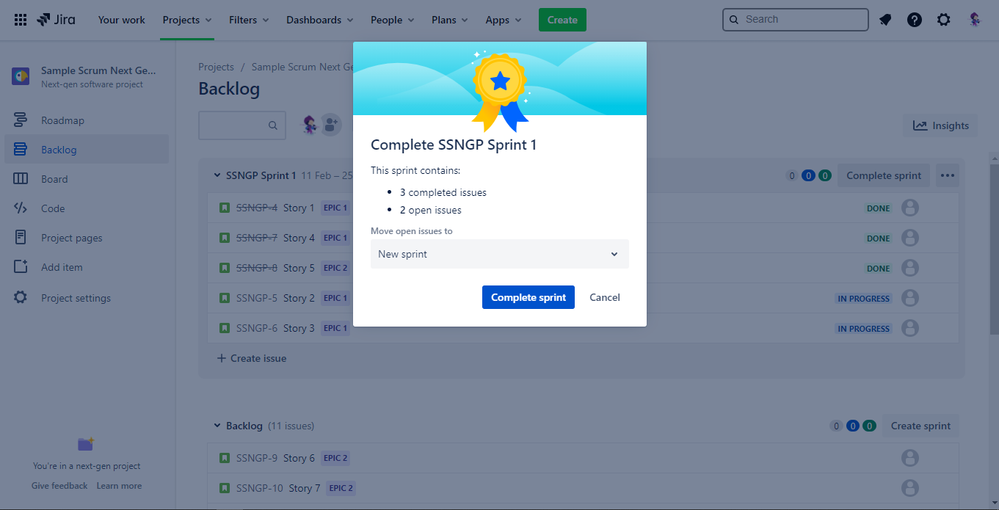This screenshot has width=999, height=510.
Task: Click the unassigned avatar for SSNGP-8
Action: pos(910,268)
